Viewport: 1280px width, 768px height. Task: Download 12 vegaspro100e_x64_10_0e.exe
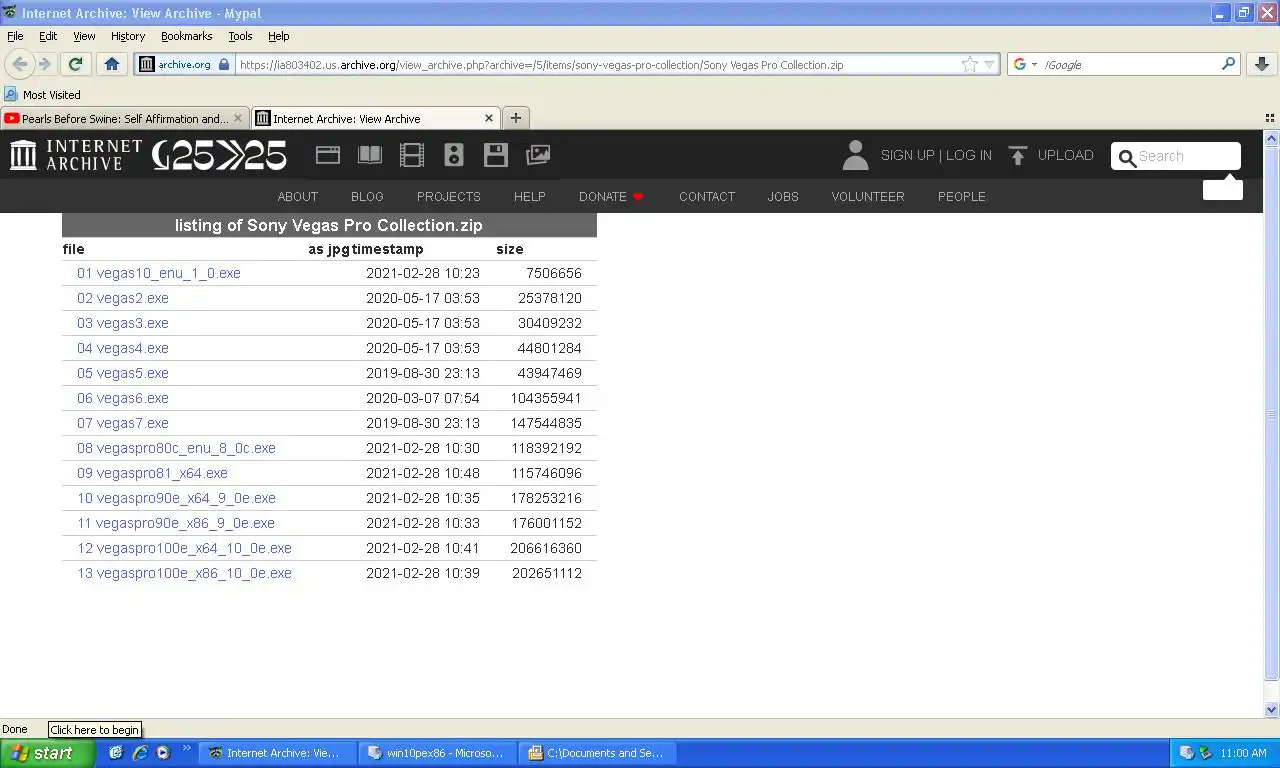[x=184, y=548]
